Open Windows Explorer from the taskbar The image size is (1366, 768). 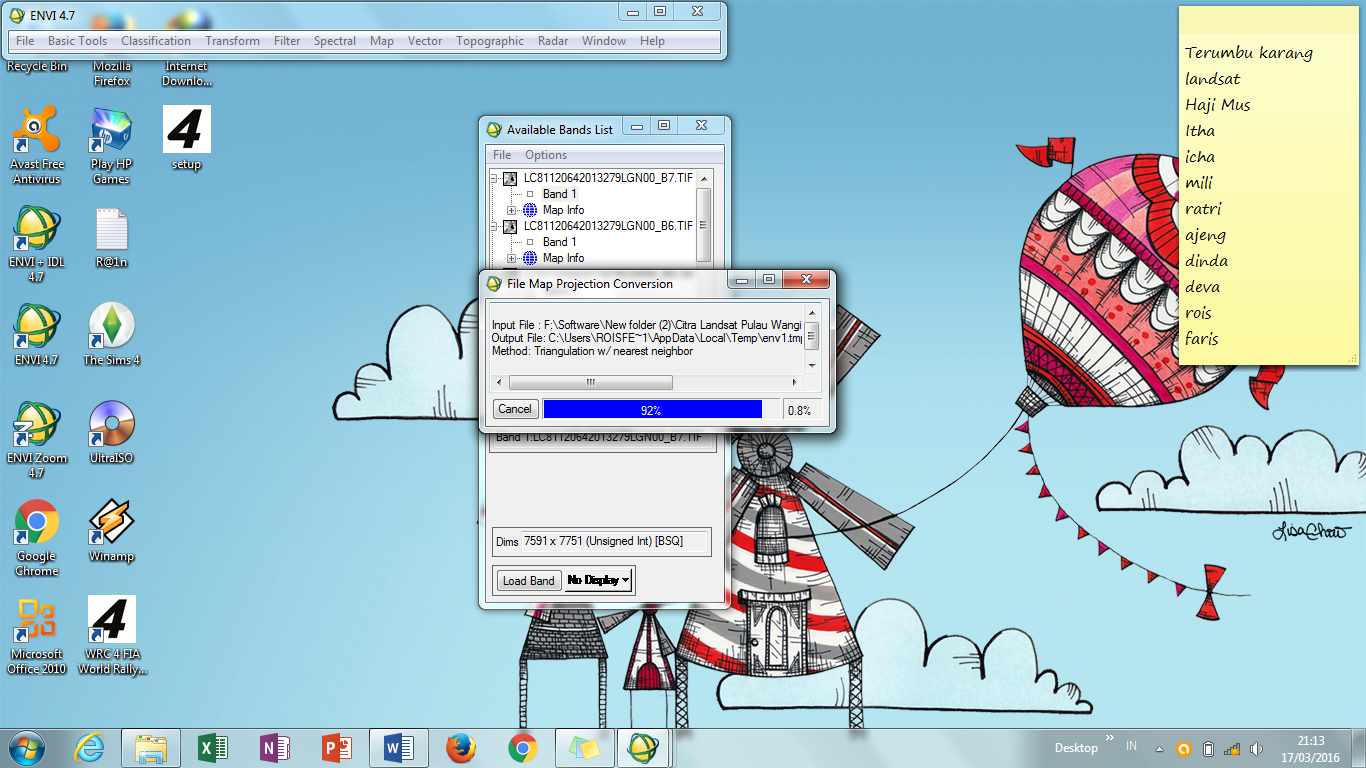point(151,748)
